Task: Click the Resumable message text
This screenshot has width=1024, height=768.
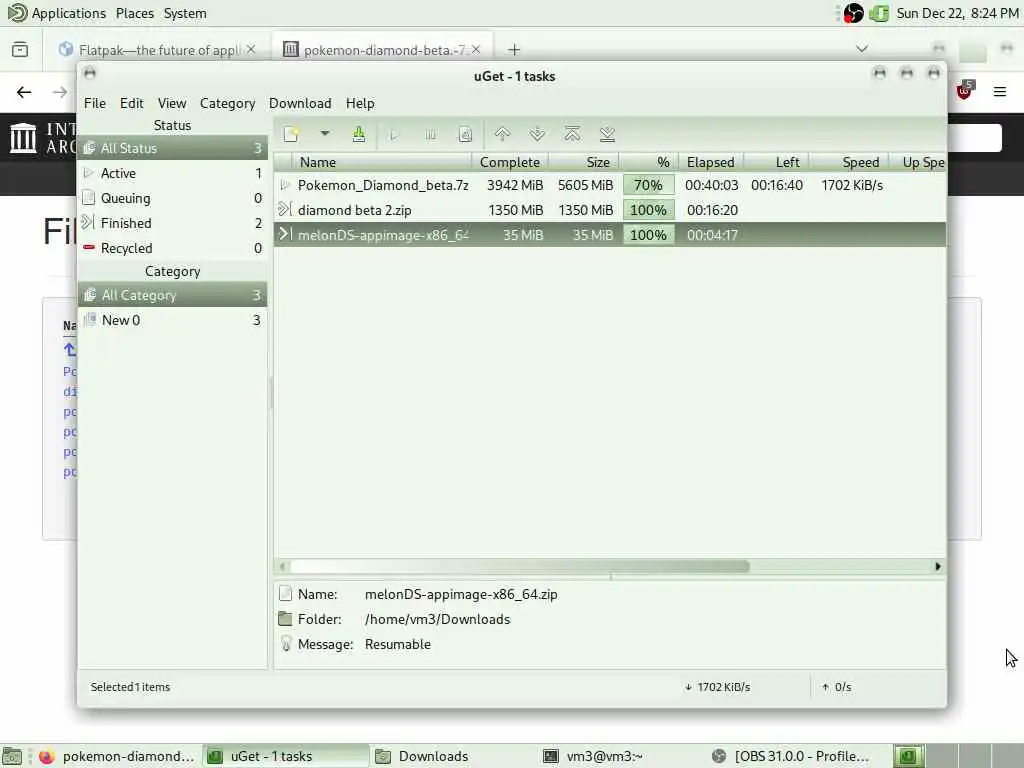Action: click(398, 644)
